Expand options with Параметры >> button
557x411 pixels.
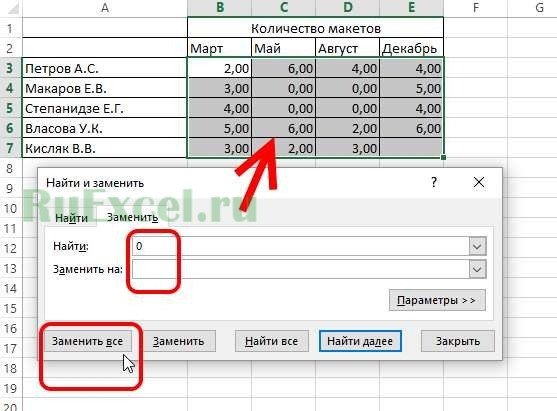tap(437, 301)
